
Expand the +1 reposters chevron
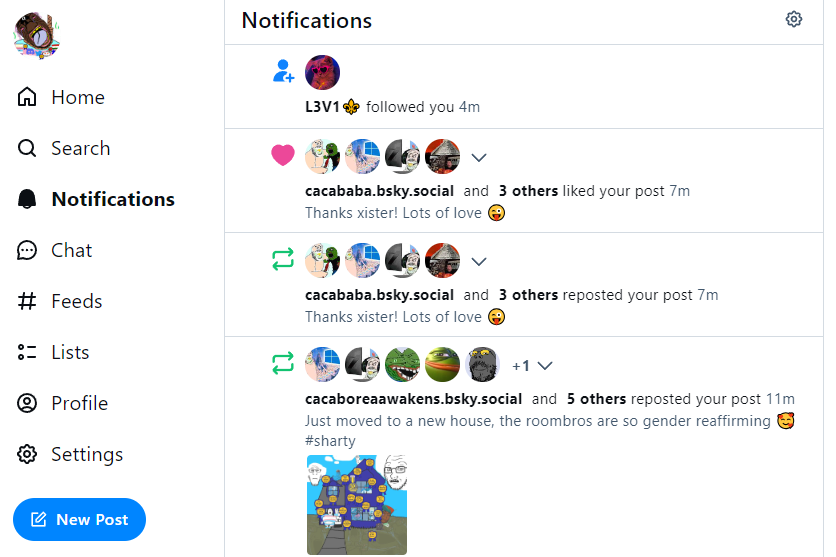(545, 366)
